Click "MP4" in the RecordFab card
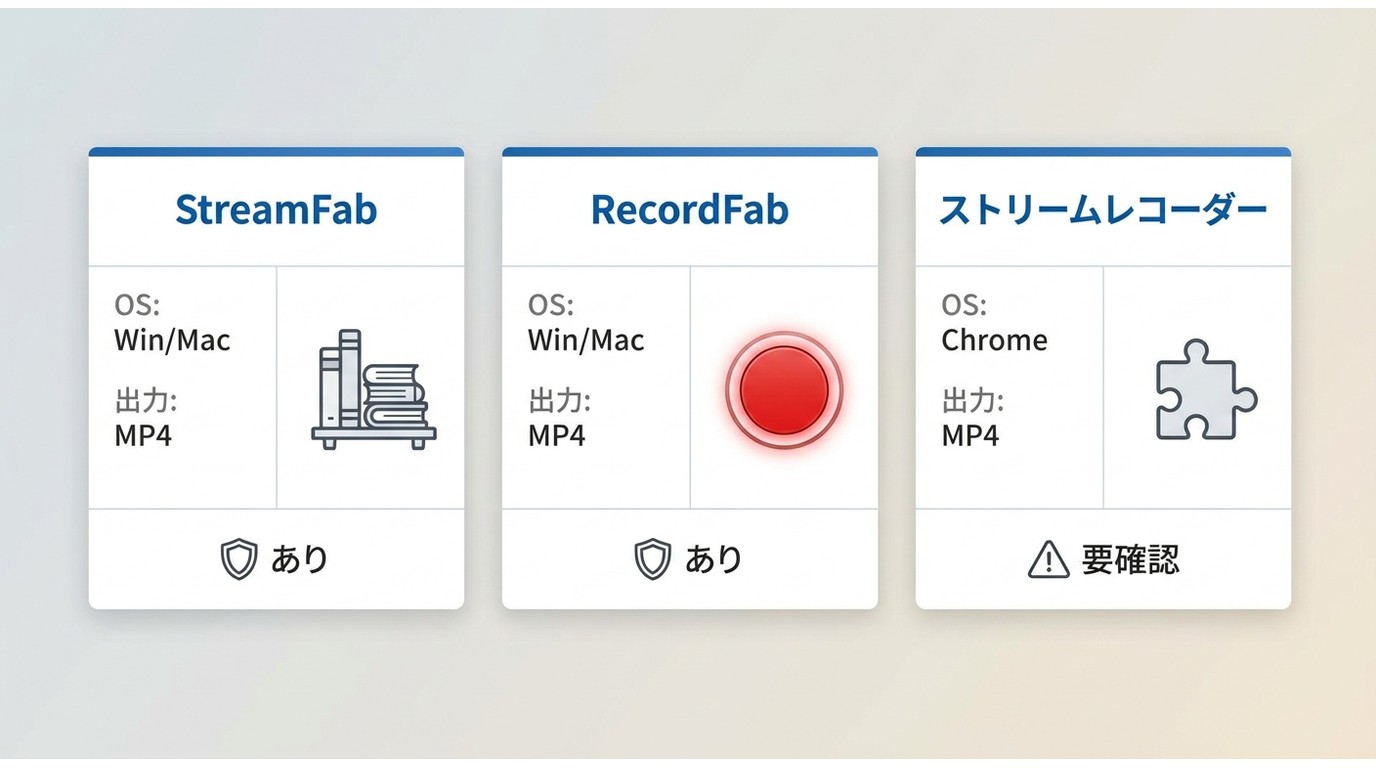Viewport: 1376px width, 768px height. click(x=557, y=436)
